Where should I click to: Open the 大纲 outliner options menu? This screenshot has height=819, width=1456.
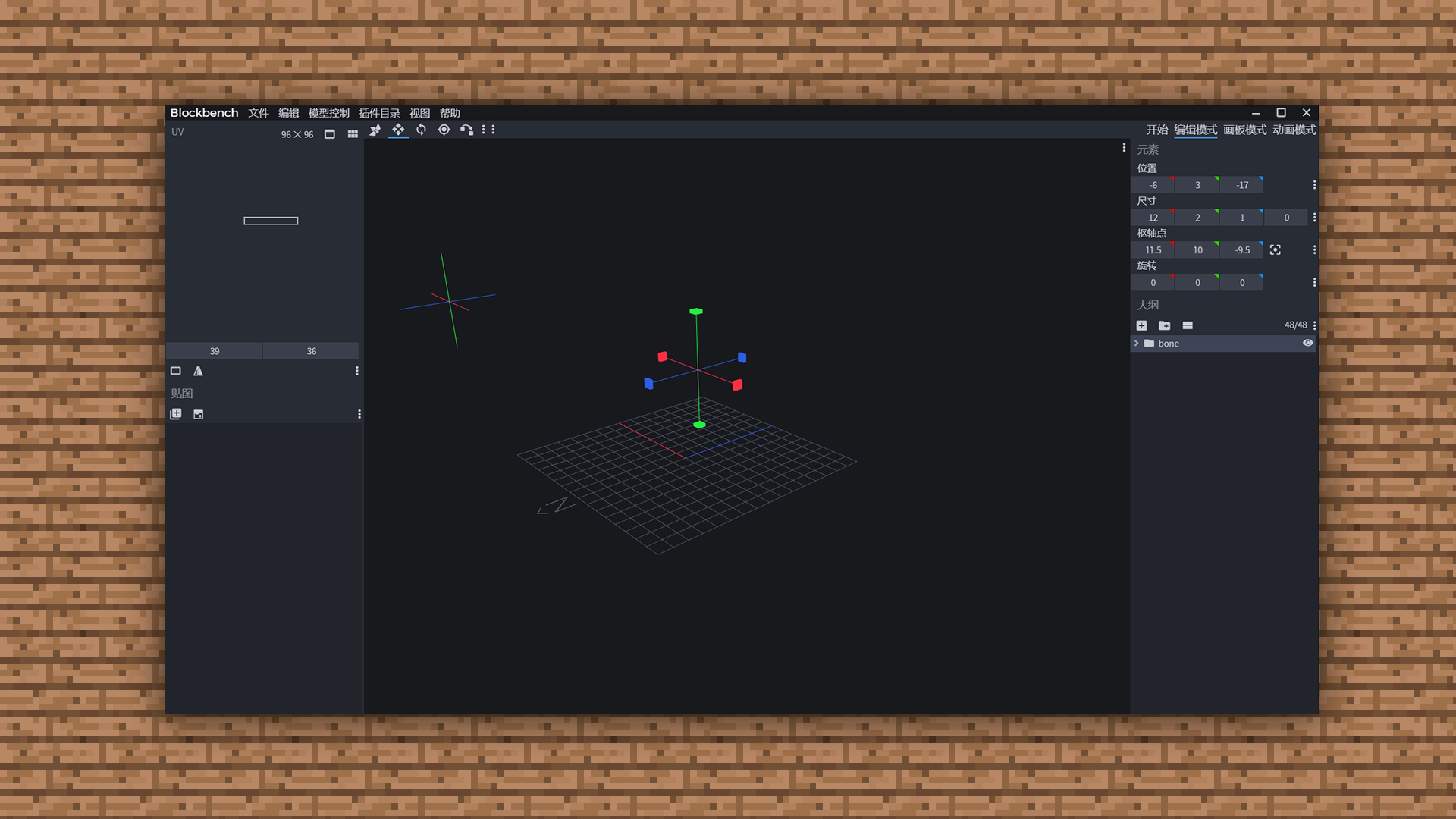point(1314,325)
